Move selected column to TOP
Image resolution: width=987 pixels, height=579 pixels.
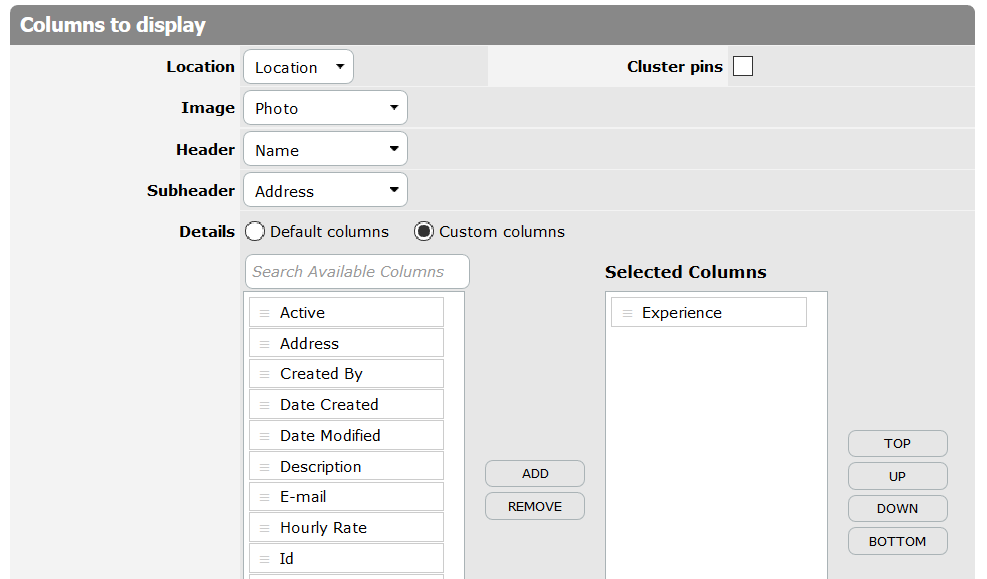(898, 444)
